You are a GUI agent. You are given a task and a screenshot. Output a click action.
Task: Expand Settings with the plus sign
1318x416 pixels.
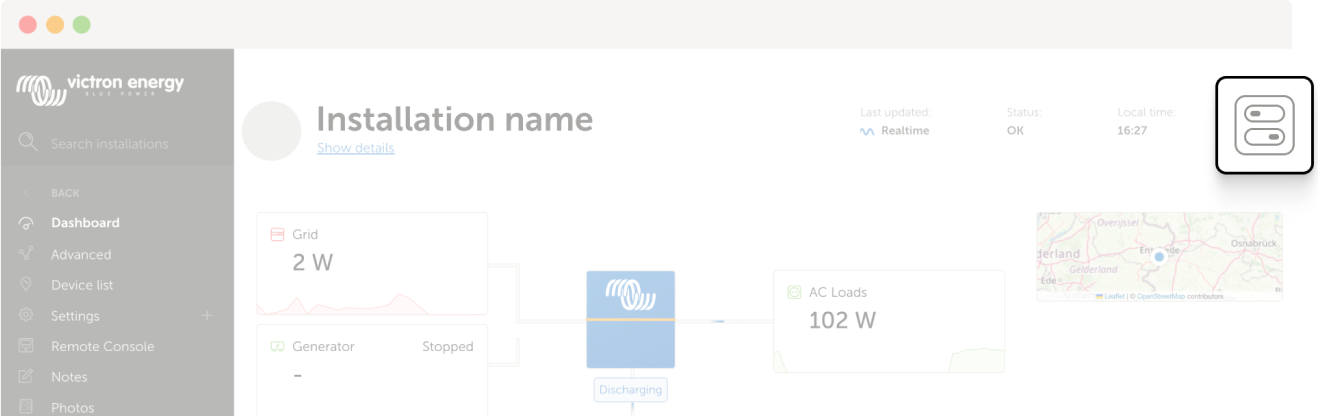point(207,316)
